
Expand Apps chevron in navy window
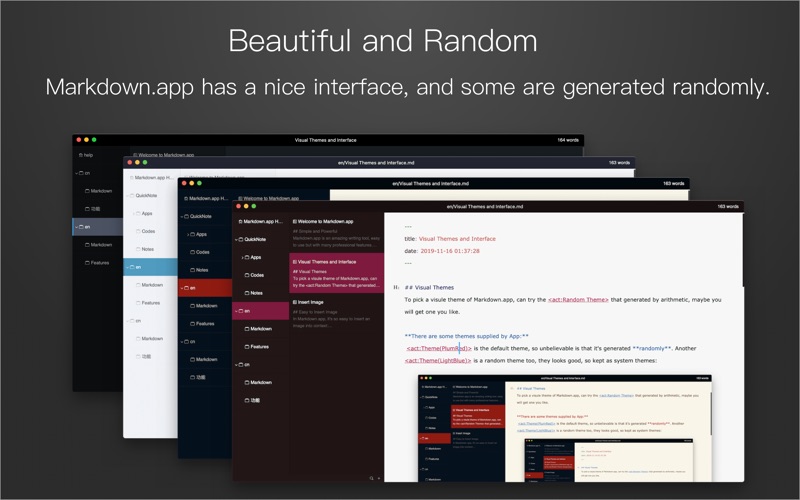pyautogui.click(x=188, y=234)
